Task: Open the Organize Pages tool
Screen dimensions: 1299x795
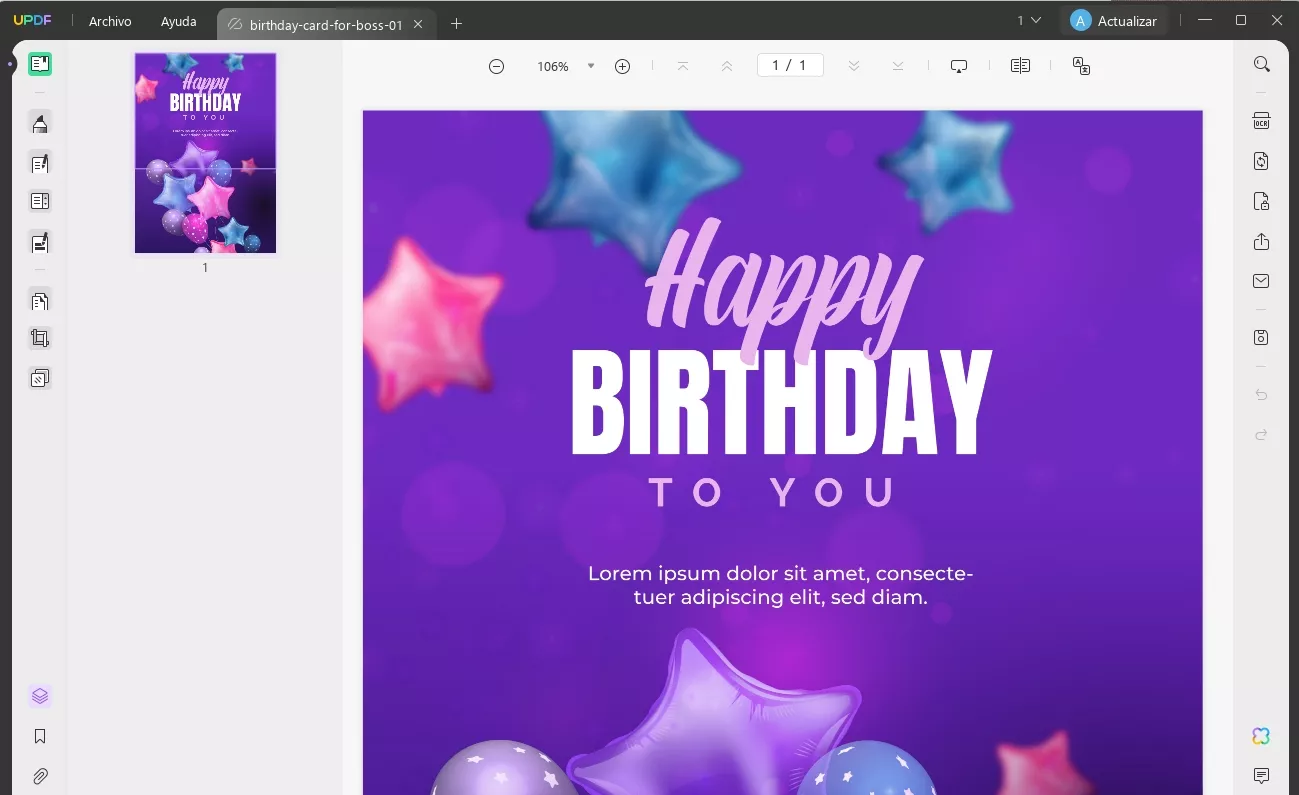Action: (x=40, y=300)
